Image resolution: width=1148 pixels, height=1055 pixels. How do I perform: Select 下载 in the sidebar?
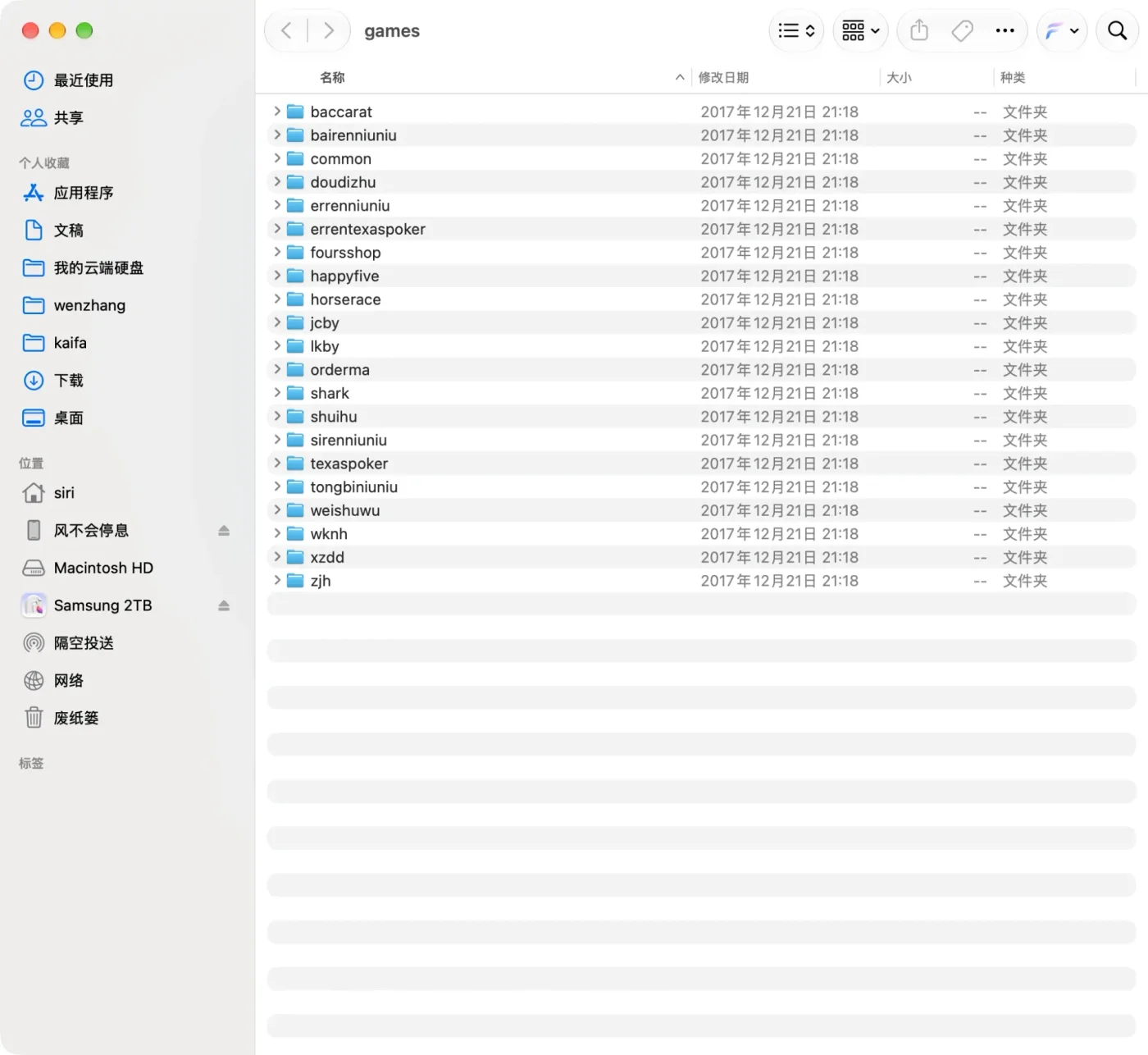(53, 381)
